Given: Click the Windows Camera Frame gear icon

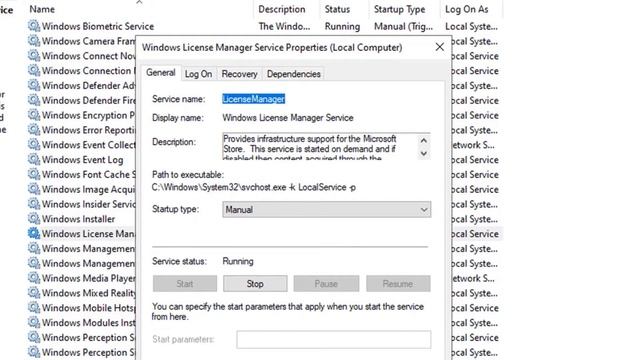Looking at the screenshot, I should tap(34, 41).
